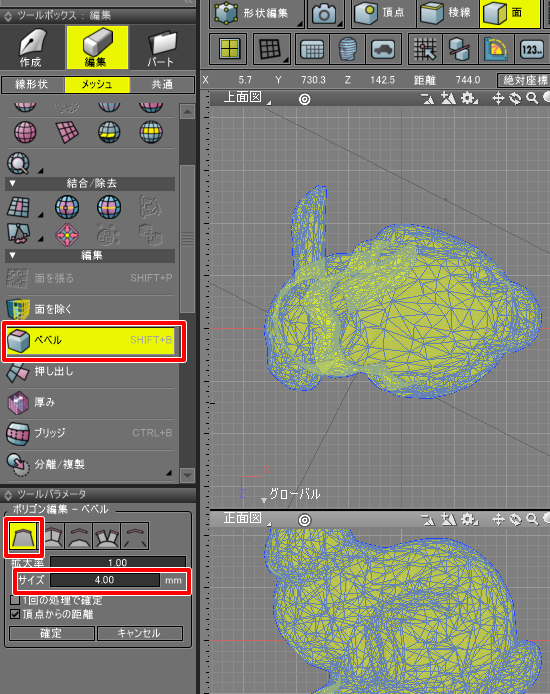This screenshot has width=550, height=694.
Task: Open the メッシュ tab
Action: [x=97, y=85]
